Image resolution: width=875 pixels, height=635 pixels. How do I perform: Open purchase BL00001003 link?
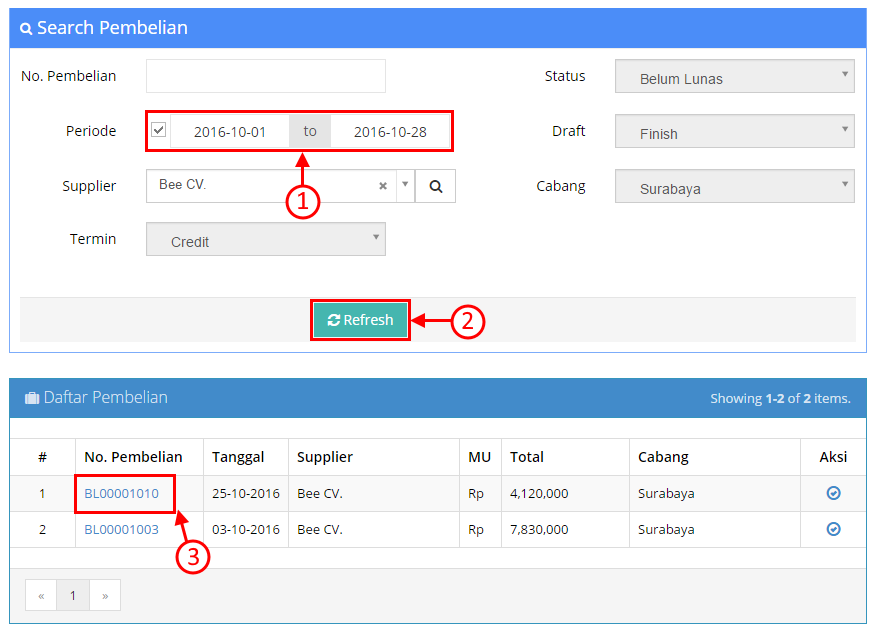(121, 529)
